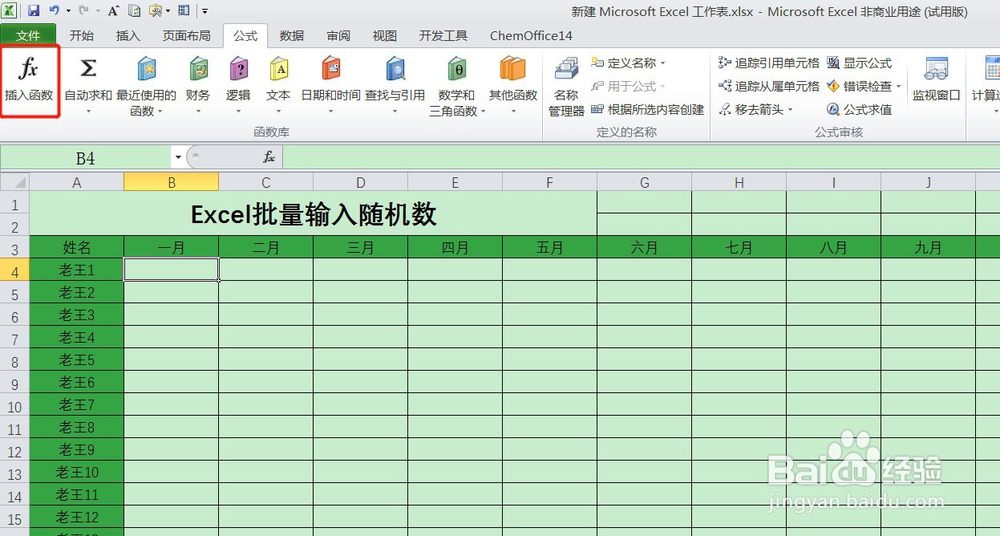1000x536 pixels.
Task: Click into the formula bar input area
Action: pyautogui.click(x=641, y=157)
